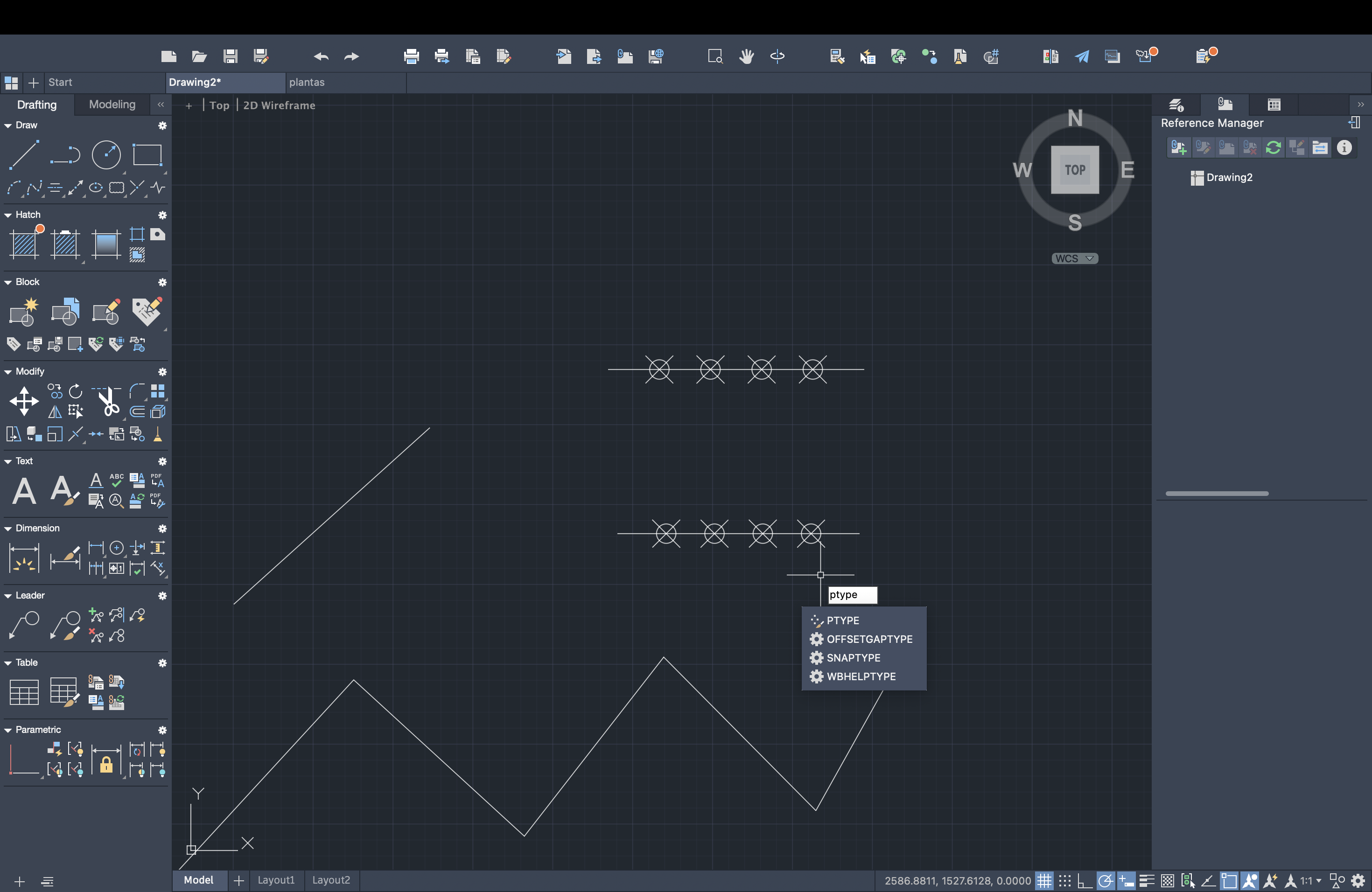The width and height of the screenshot is (1372, 892).
Task: Collapse the Leader panel
Action: [8, 596]
